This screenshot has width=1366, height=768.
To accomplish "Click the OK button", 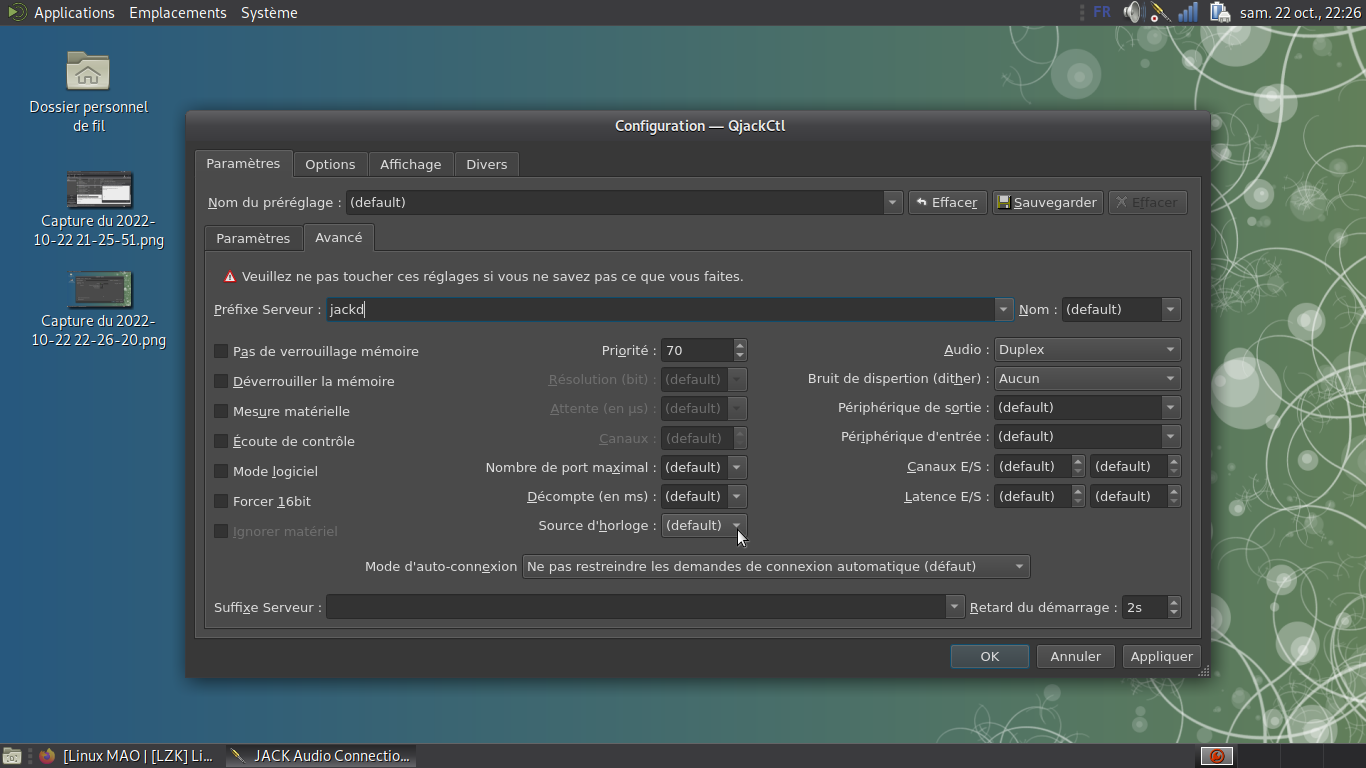I will [x=990, y=657].
